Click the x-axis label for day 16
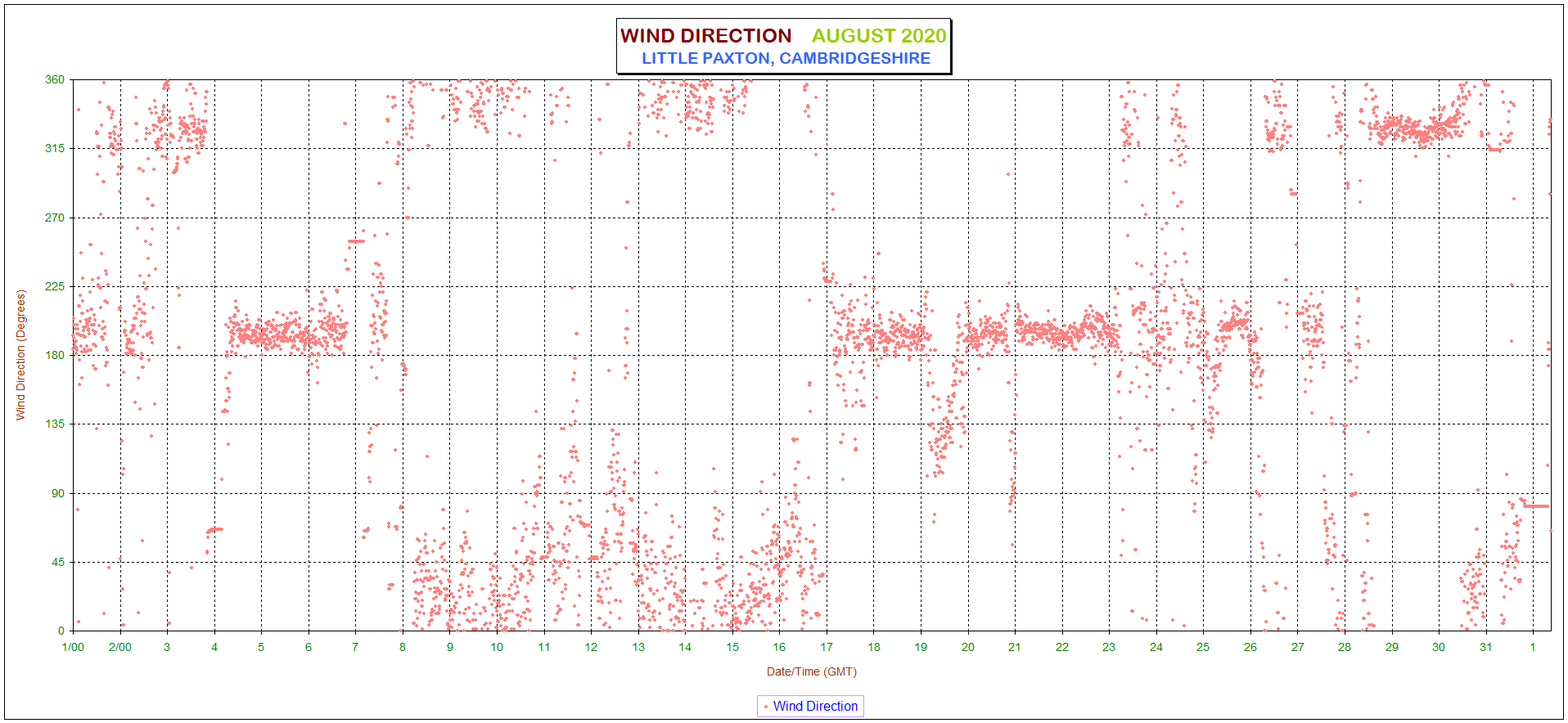Viewport: 1568px width, 723px height. point(779,647)
